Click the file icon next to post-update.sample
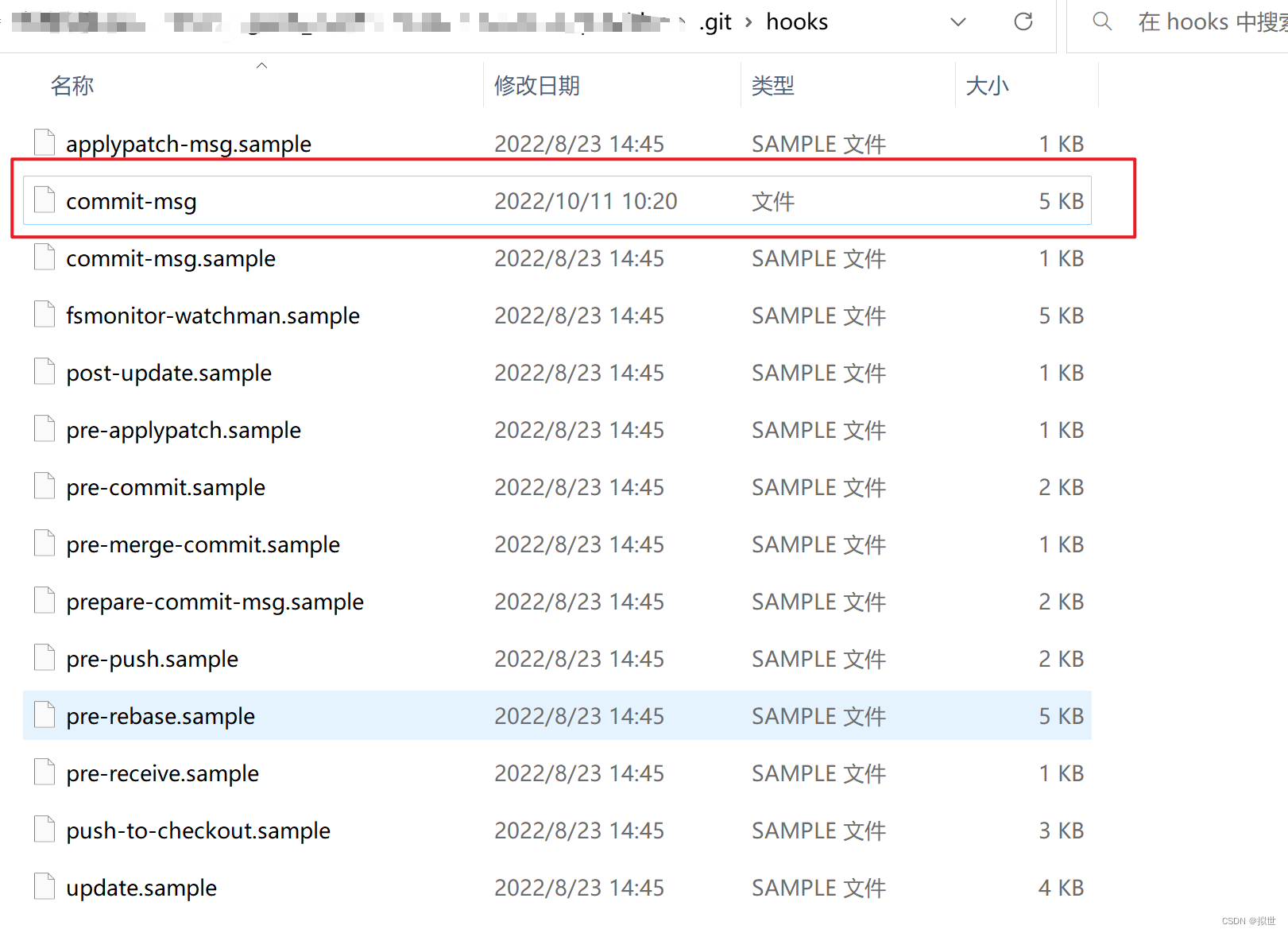The image size is (1288, 933). tap(44, 371)
